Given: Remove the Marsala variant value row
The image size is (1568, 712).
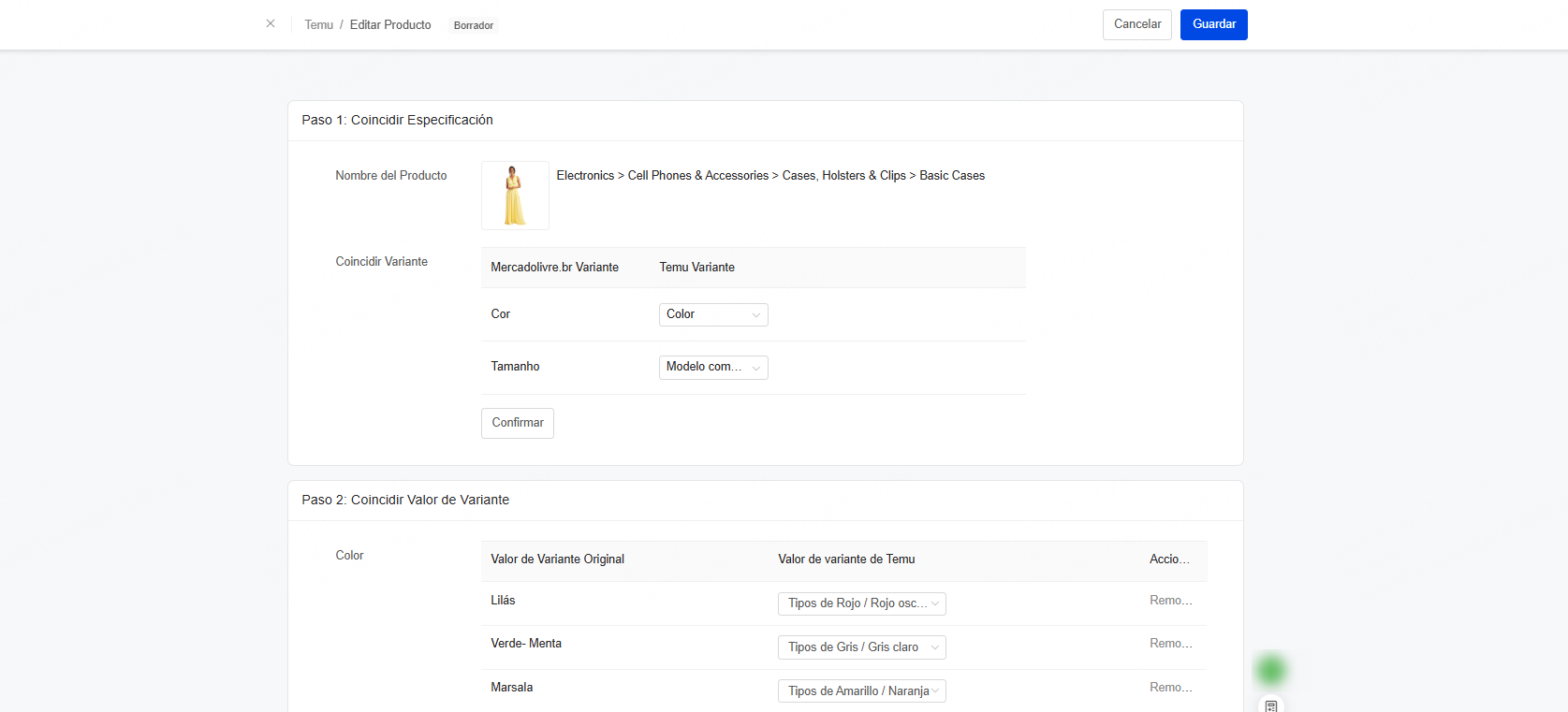Looking at the screenshot, I should [1170, 688].
